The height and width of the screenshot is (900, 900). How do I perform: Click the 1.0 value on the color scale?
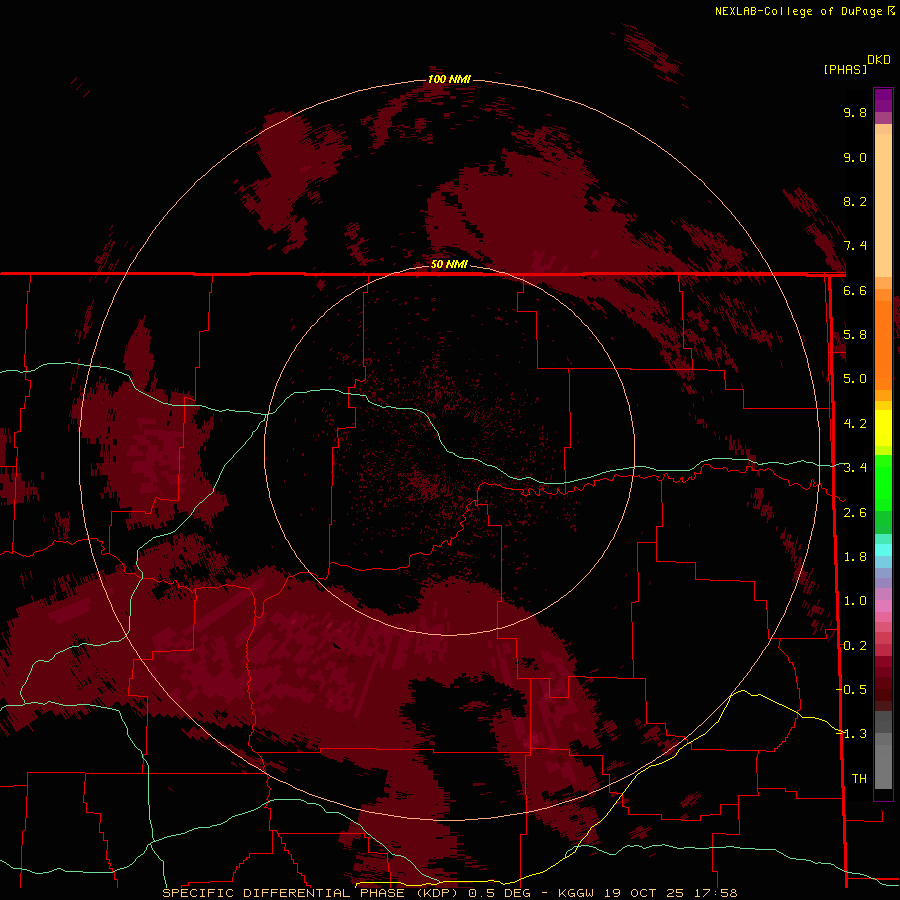click(855, 601)
